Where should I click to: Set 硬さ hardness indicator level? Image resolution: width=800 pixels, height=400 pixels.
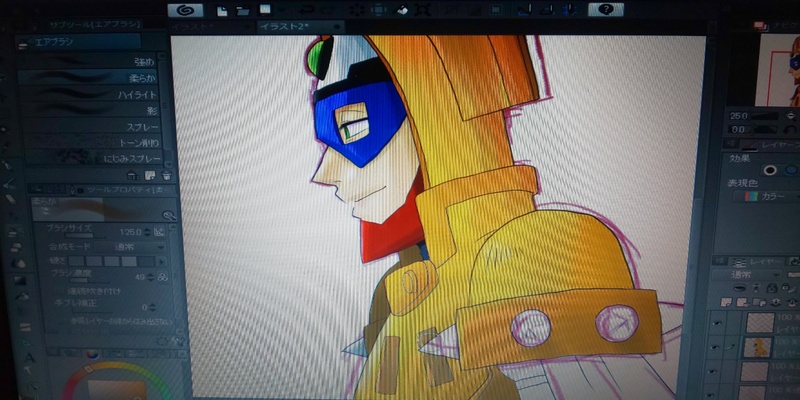111,262
